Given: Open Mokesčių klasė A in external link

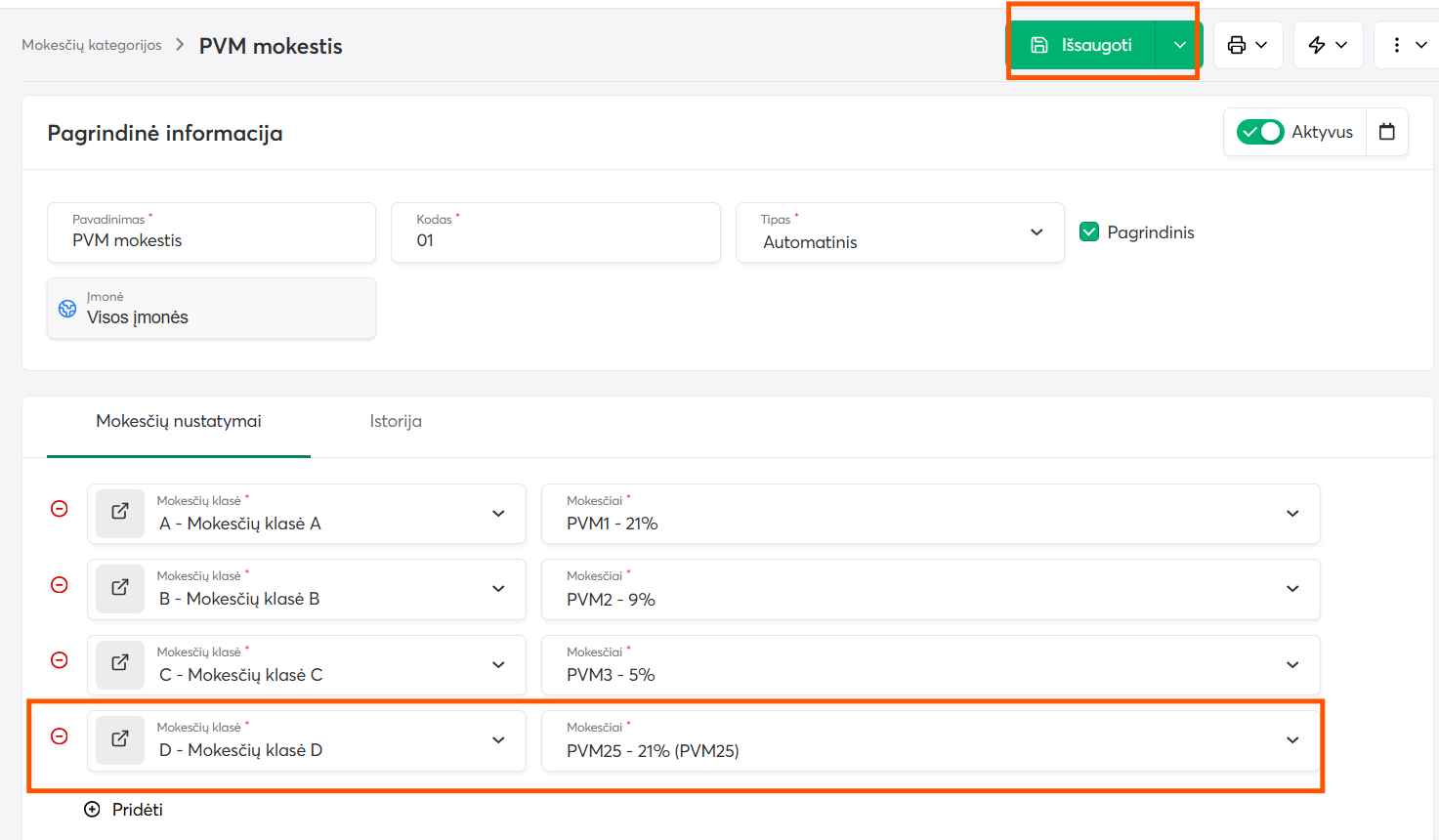Looking at the screenshot, I should (x=120, y=513).
